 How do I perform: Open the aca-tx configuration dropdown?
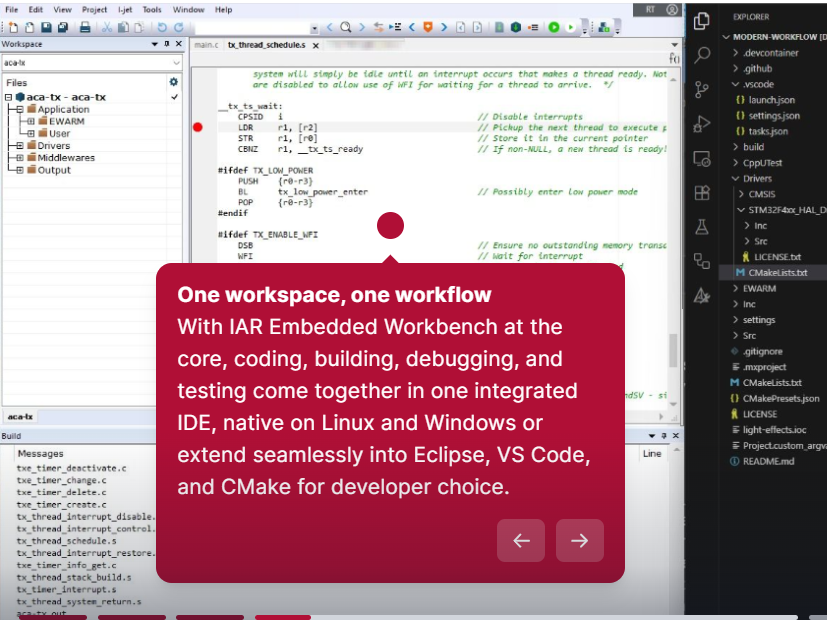pyautogui.click(x=176, y=63)
